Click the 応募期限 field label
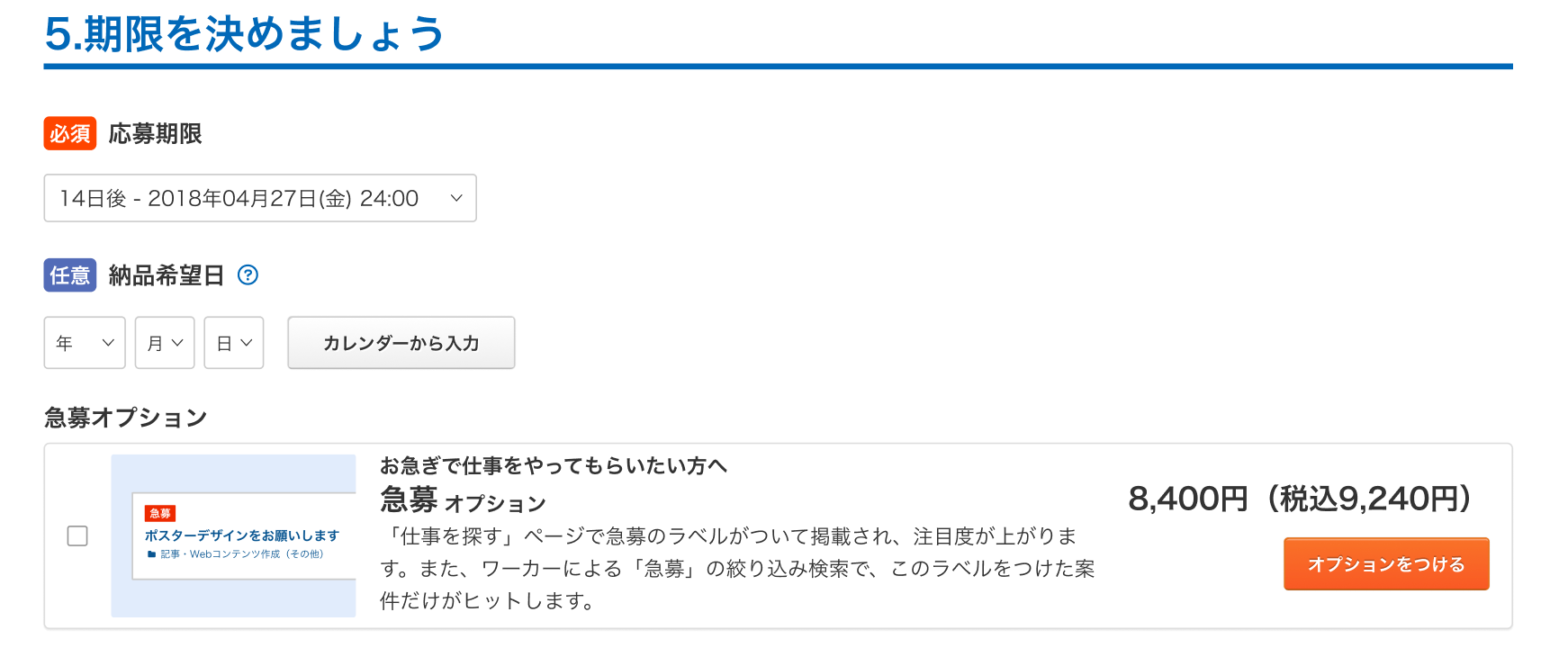This screenshot has height=648, width=1568. 155,134
